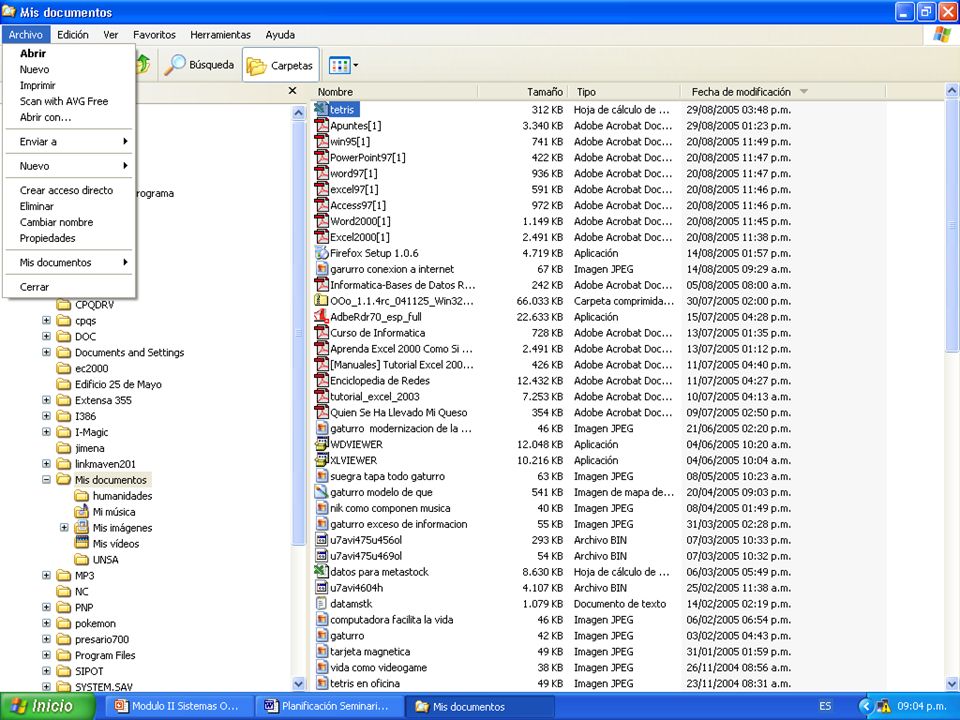Image resolution: width=960 pixels, height=720 pixels.
Task: Click the file list scroll down arrow
Action: pos(952,683)
